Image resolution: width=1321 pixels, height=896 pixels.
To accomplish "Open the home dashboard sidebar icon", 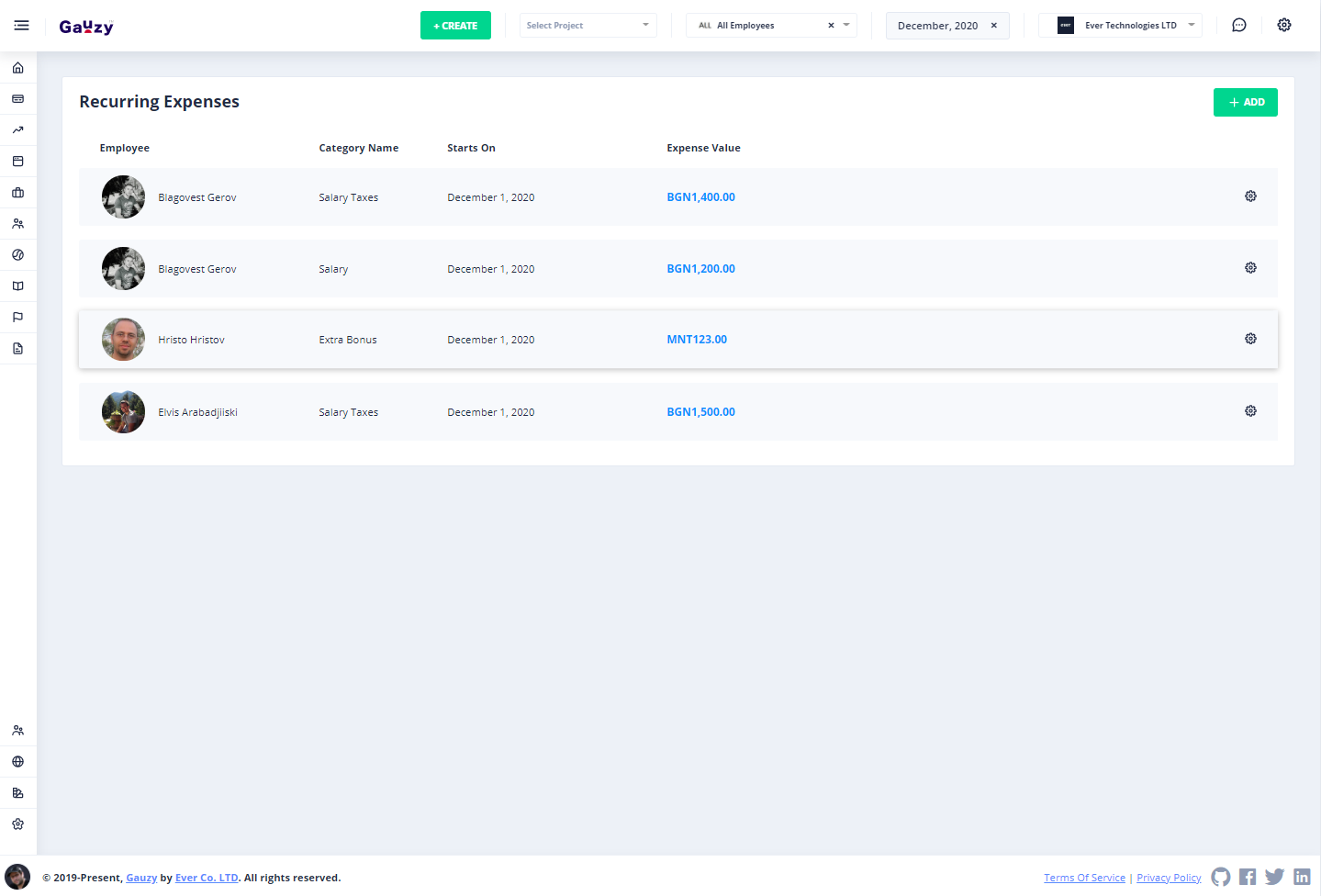I will pos(17,68).
